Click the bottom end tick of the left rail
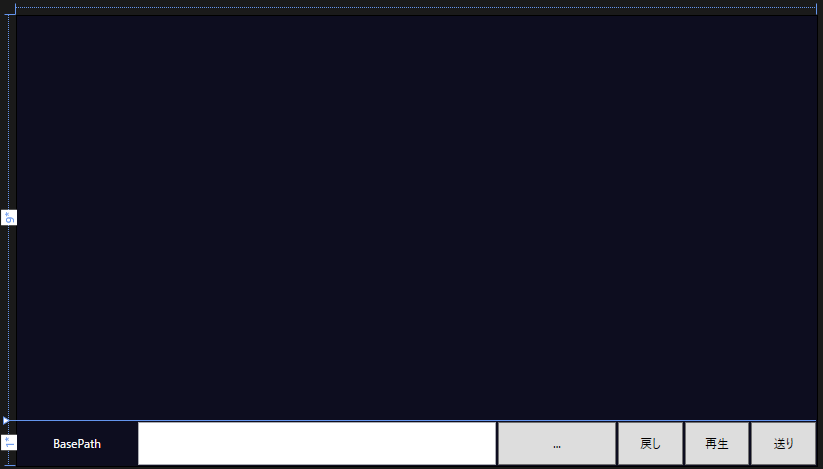Screen dimensions: 823x469 pyautogui.click(x=9, y=465)
